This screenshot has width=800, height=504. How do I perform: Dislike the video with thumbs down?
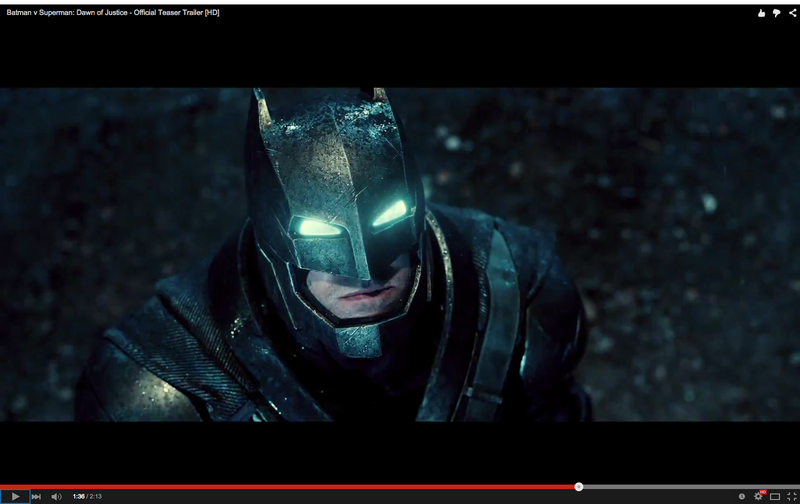pos(777,13)
